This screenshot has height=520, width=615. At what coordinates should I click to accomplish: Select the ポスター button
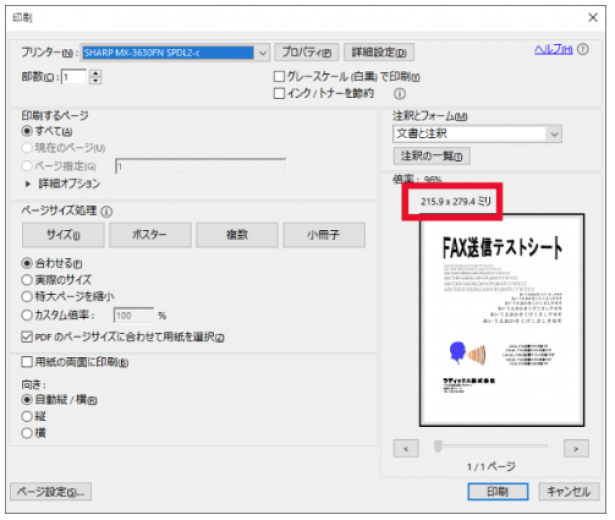(x=150, y=235)
